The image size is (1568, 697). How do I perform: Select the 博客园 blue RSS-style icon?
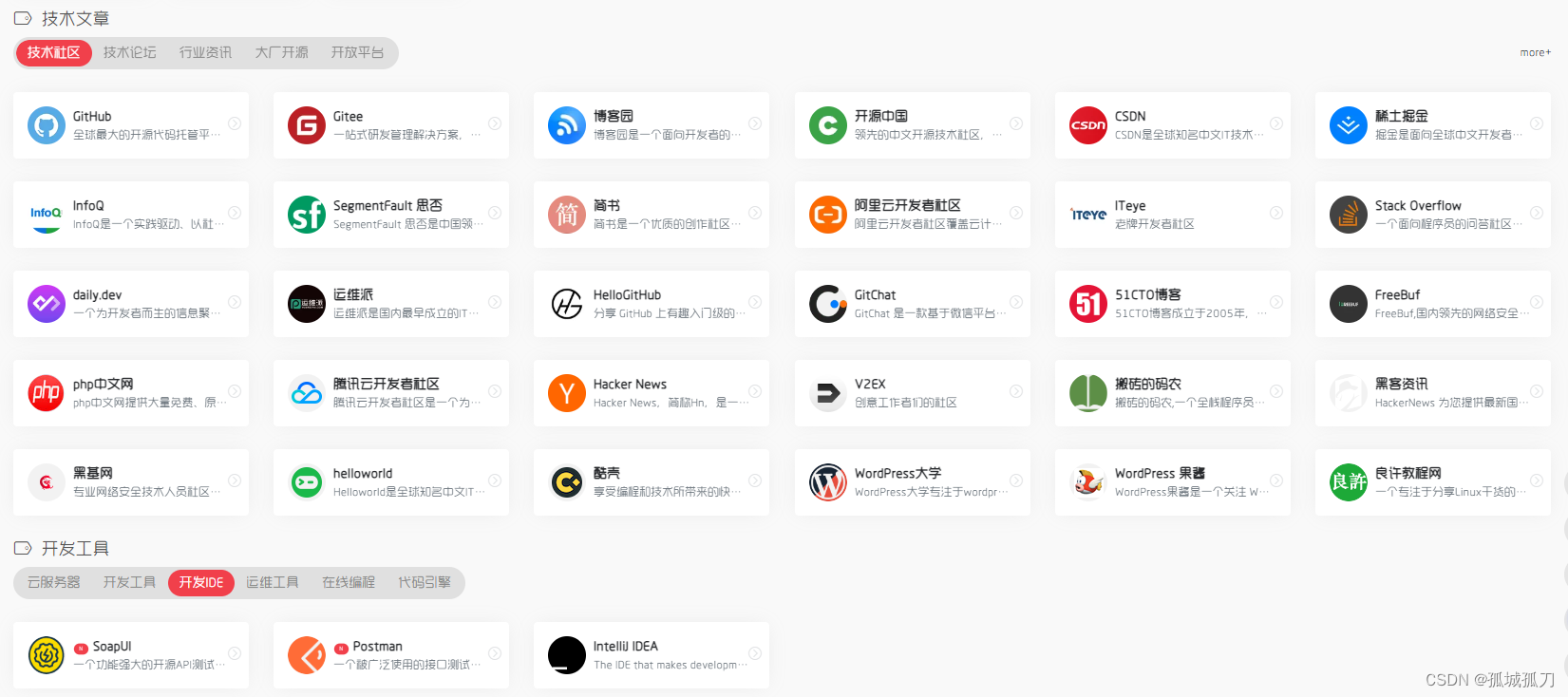[x=566, y=125]
